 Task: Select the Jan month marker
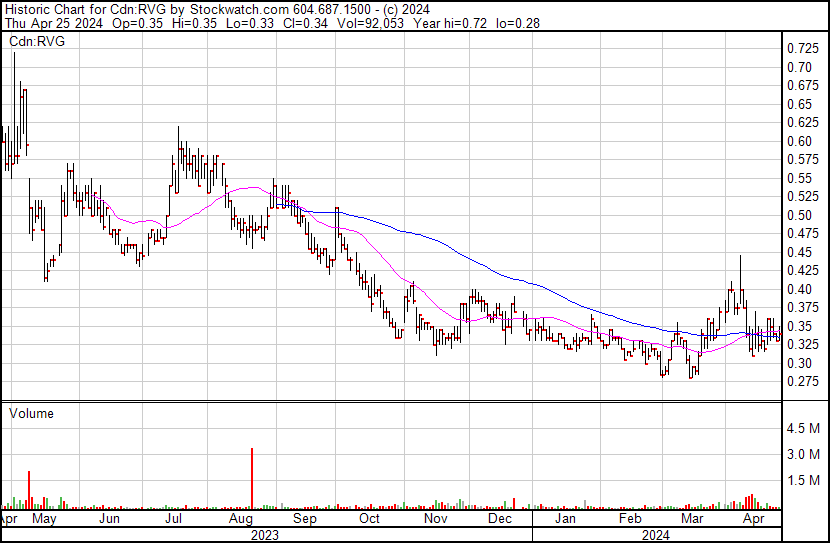tap(565, 519)
